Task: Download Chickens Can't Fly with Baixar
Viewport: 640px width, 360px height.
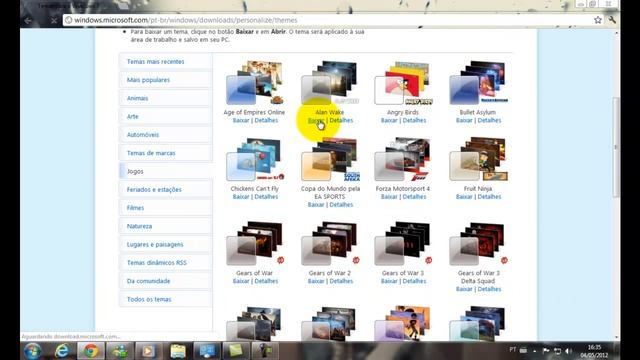Action: (241, 197)
